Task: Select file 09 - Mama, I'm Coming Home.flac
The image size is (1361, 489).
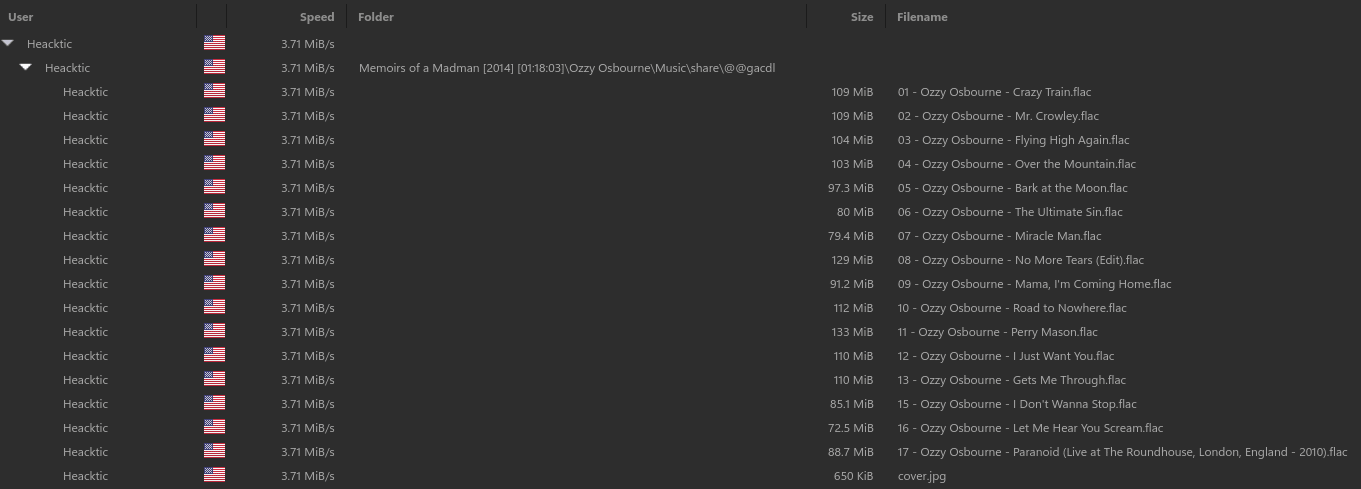Action: (1034, 284)
